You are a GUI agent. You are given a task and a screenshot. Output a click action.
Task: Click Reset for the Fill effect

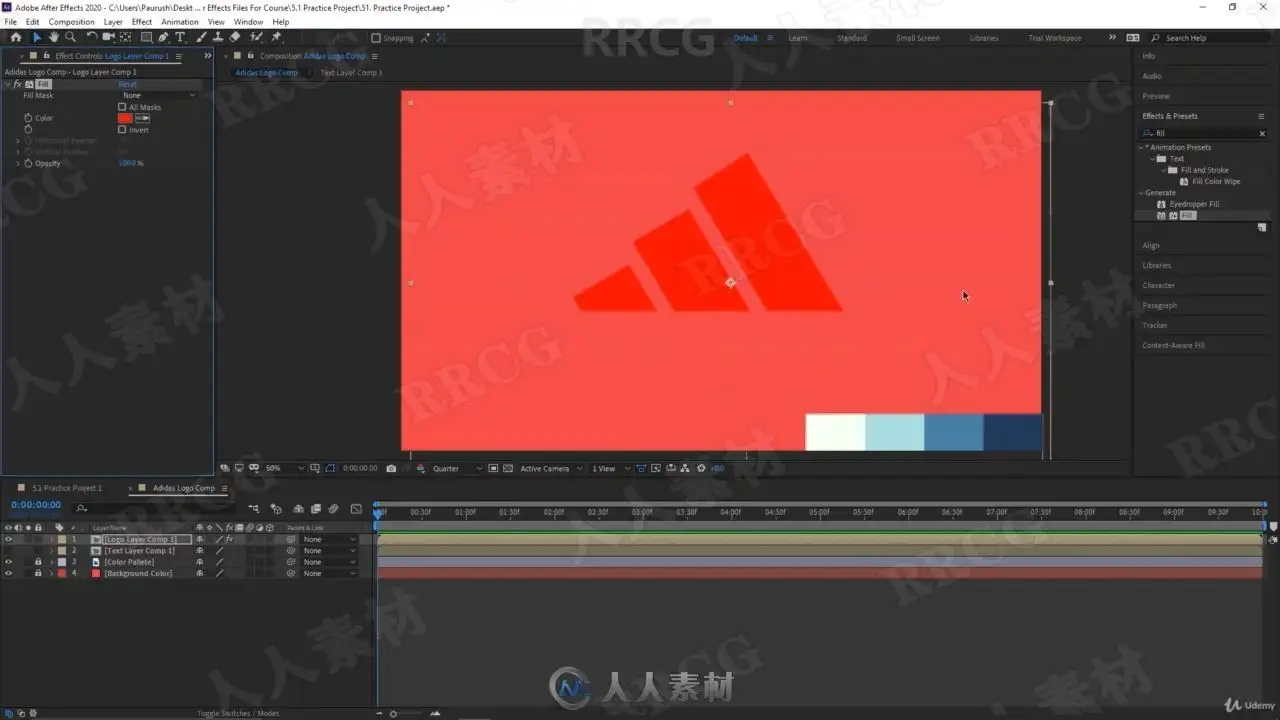[x=128, y=84]
